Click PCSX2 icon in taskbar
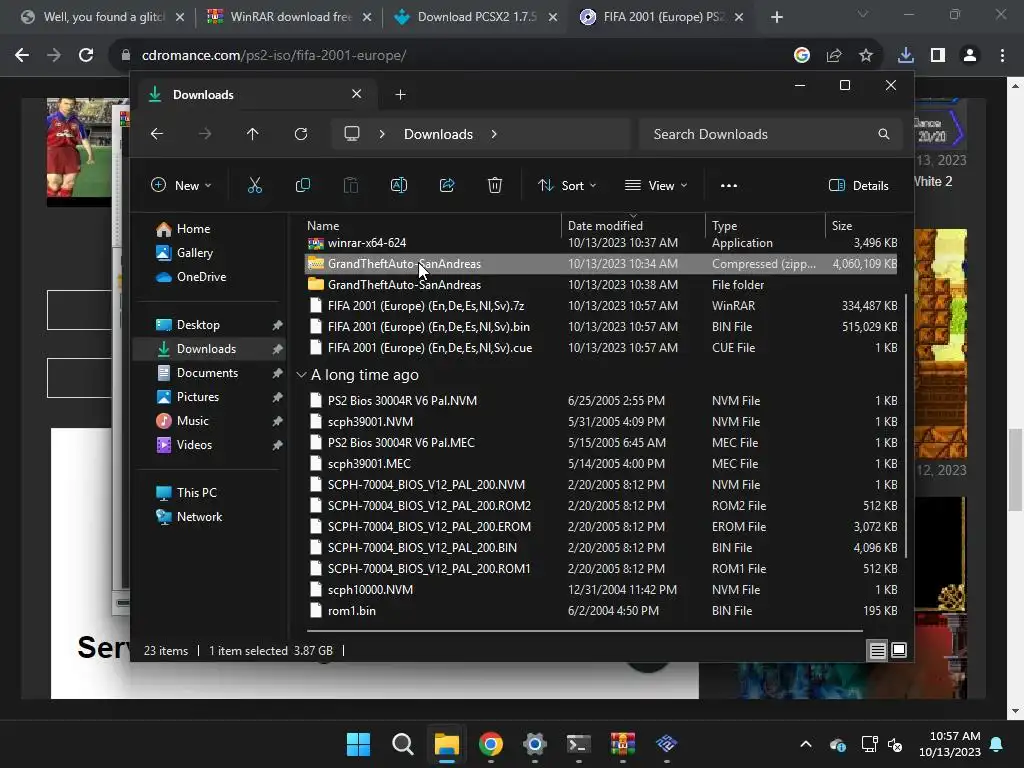 pos(666,744)
